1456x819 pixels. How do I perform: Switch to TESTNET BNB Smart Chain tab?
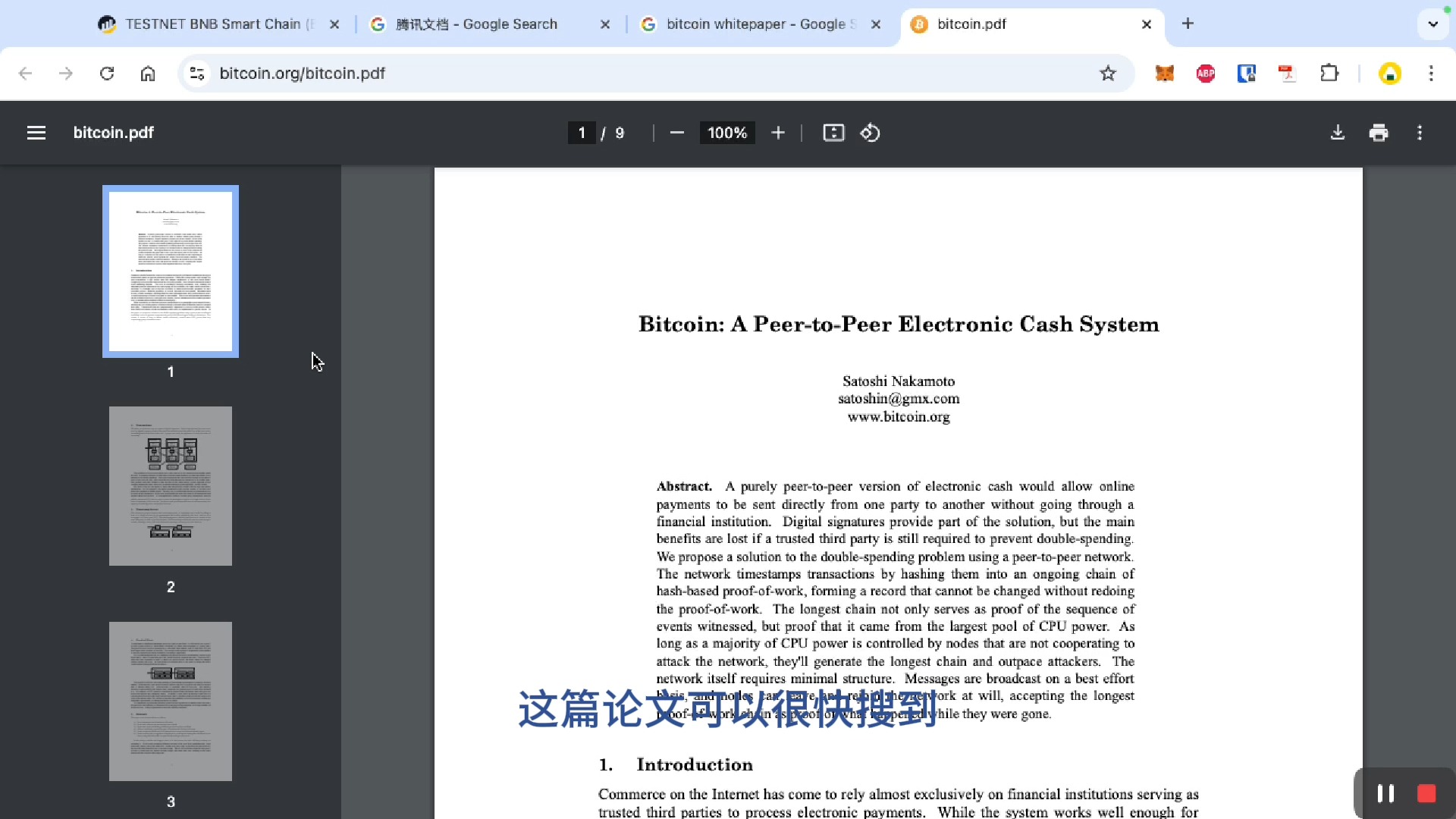coord(219,24)
